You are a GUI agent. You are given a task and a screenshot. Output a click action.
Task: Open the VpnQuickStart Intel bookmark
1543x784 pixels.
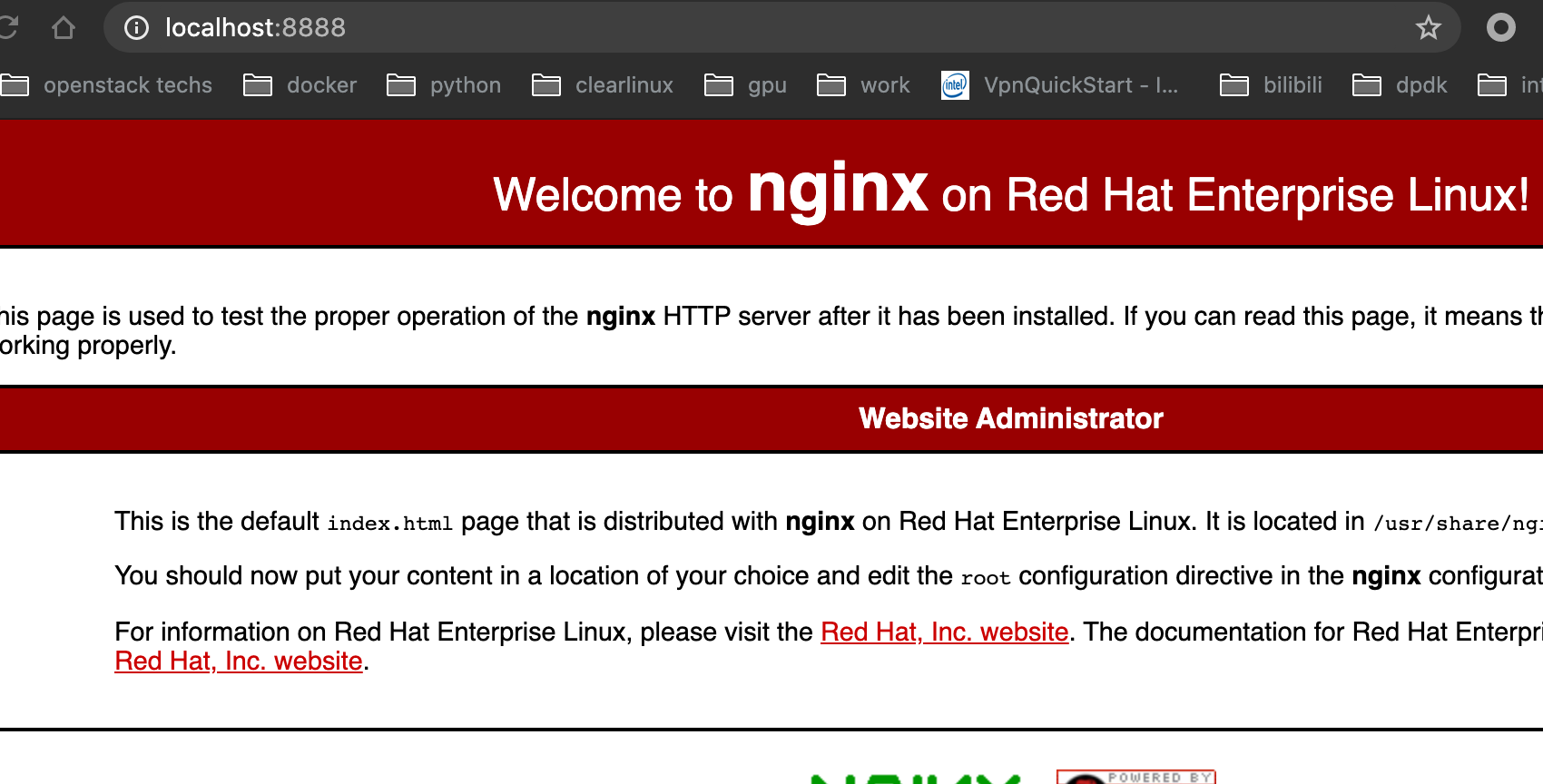click(1060, 85)
